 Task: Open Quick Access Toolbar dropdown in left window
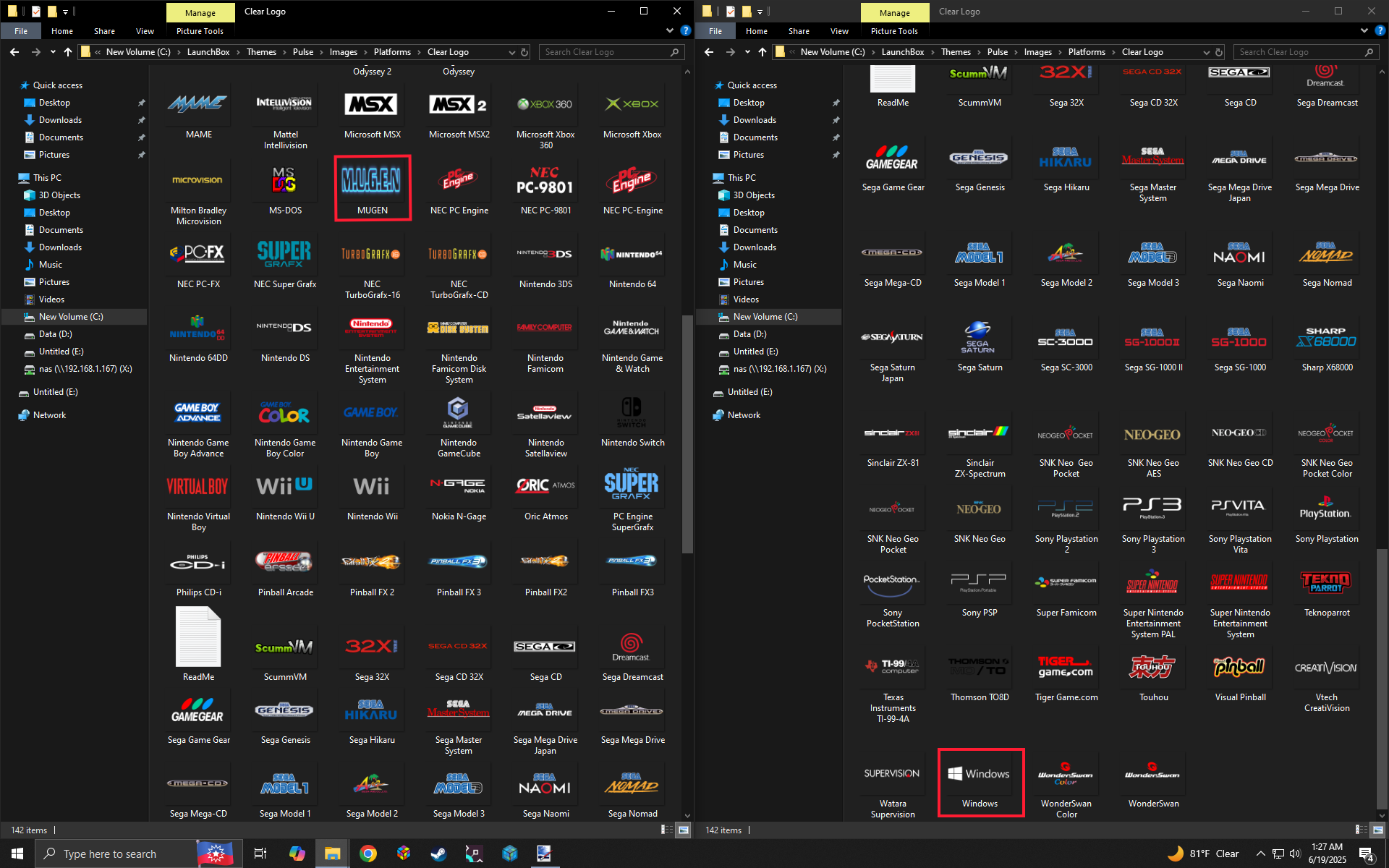click(x=65, y=12)
